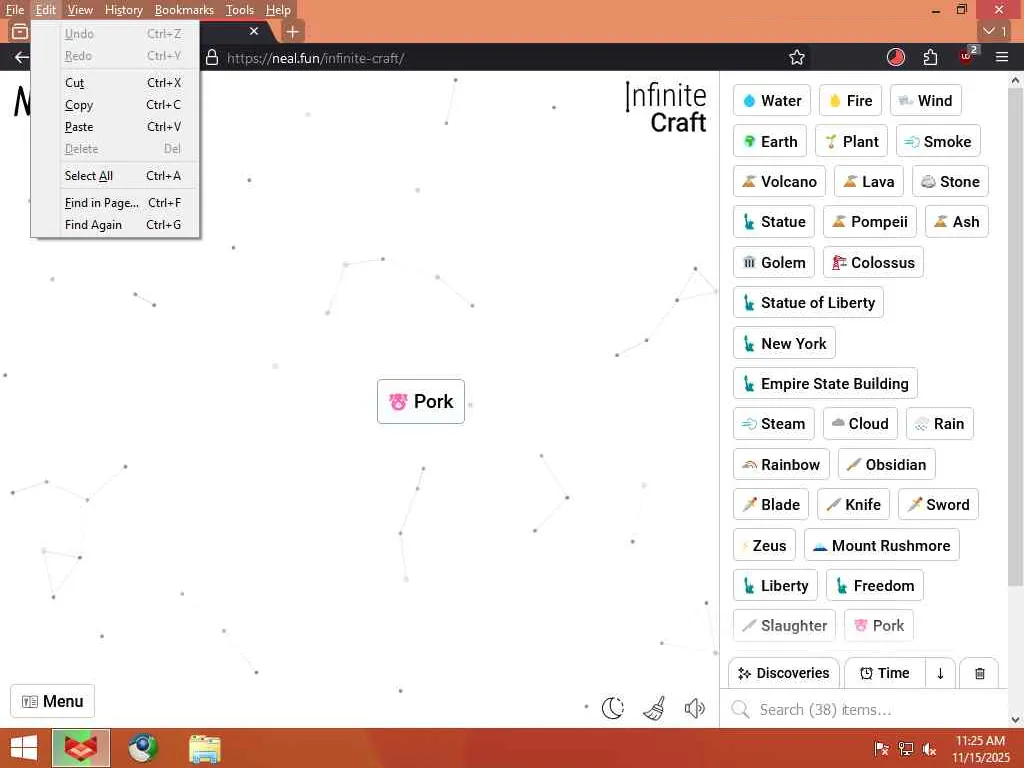Select the Mount Rushmore element
The width and height of the screenshot is (1024, 768).
(x=882, y=545)
